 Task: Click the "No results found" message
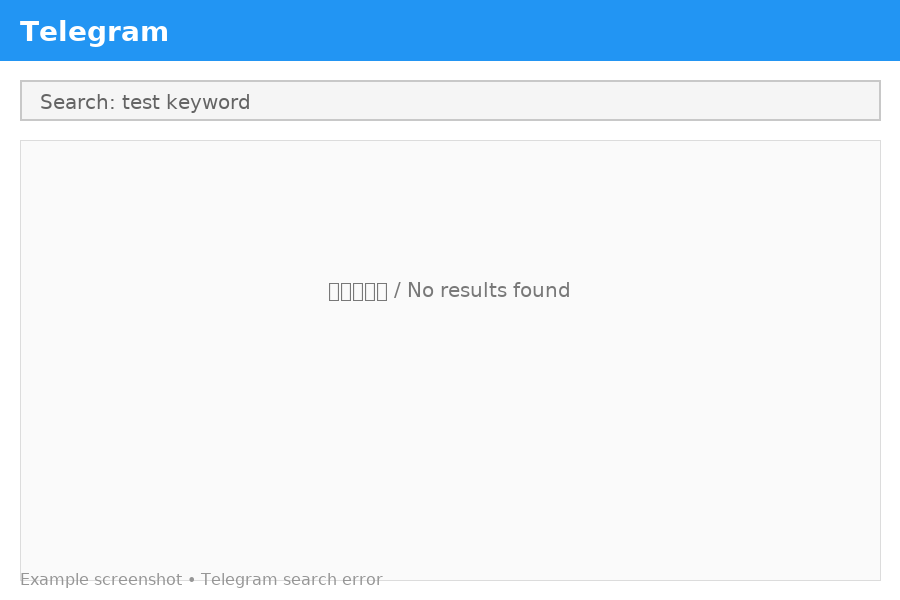coord(488,291)
